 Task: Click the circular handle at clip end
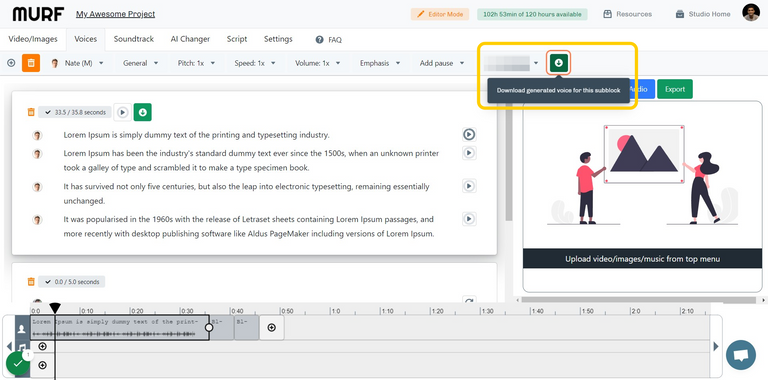209,328
